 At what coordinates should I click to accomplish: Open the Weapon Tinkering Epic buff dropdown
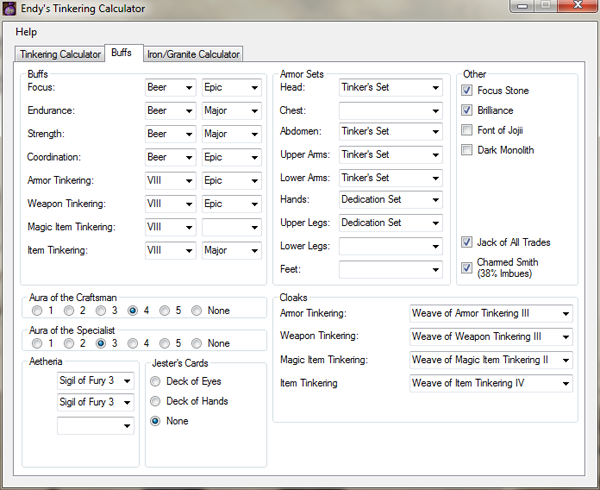(232, 204)
